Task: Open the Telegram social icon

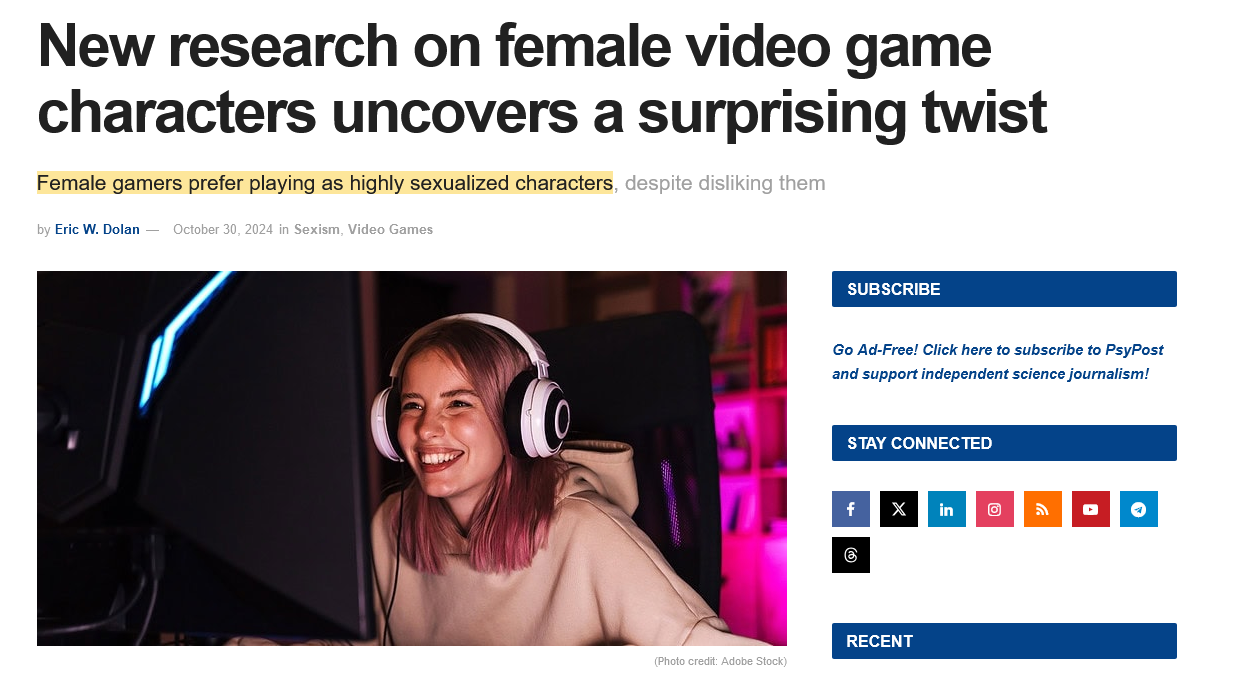Action: pyautogui.click(x=1139, y=509)
